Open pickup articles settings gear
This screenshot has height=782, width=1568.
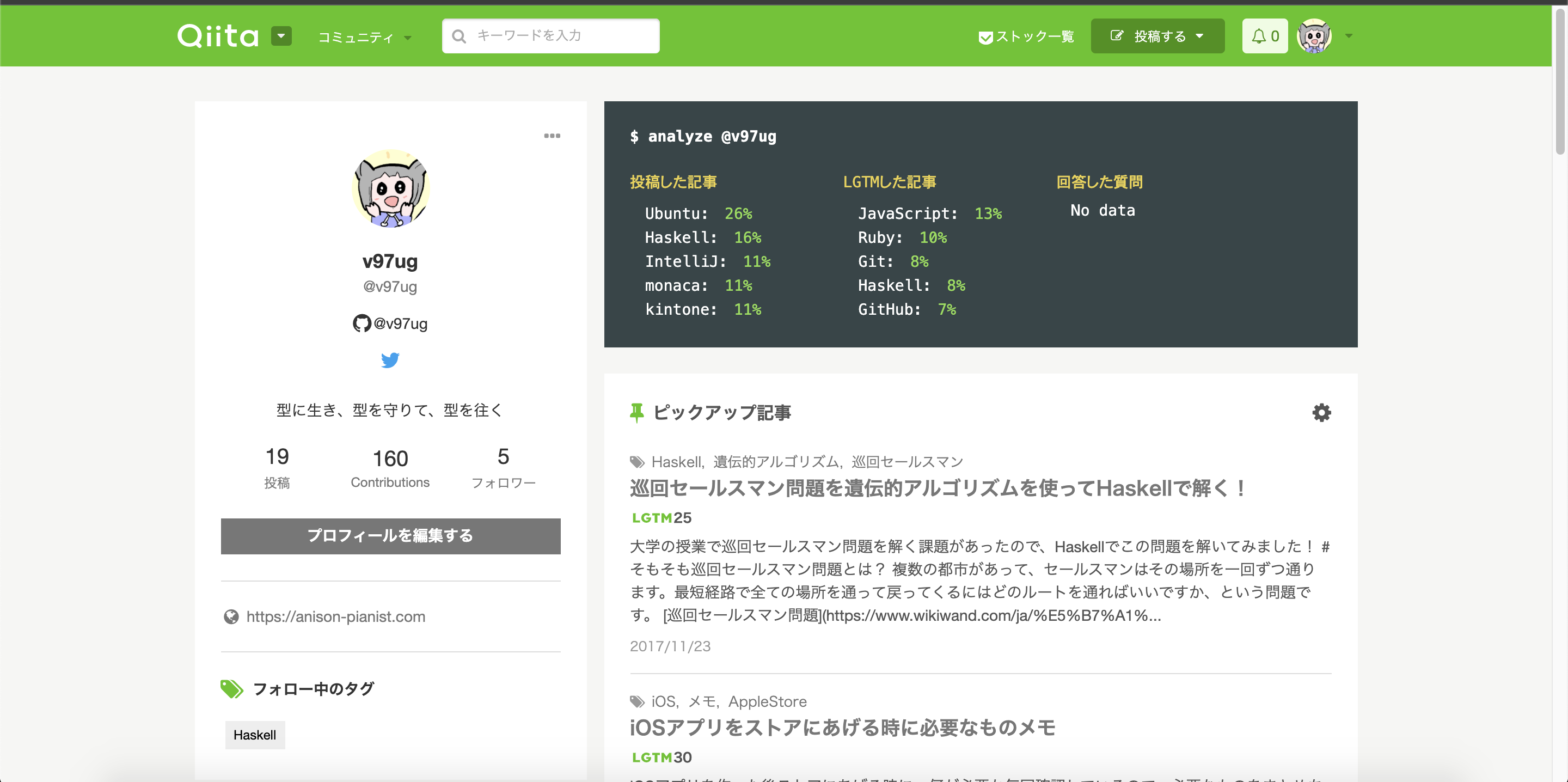click(1321, 413)
